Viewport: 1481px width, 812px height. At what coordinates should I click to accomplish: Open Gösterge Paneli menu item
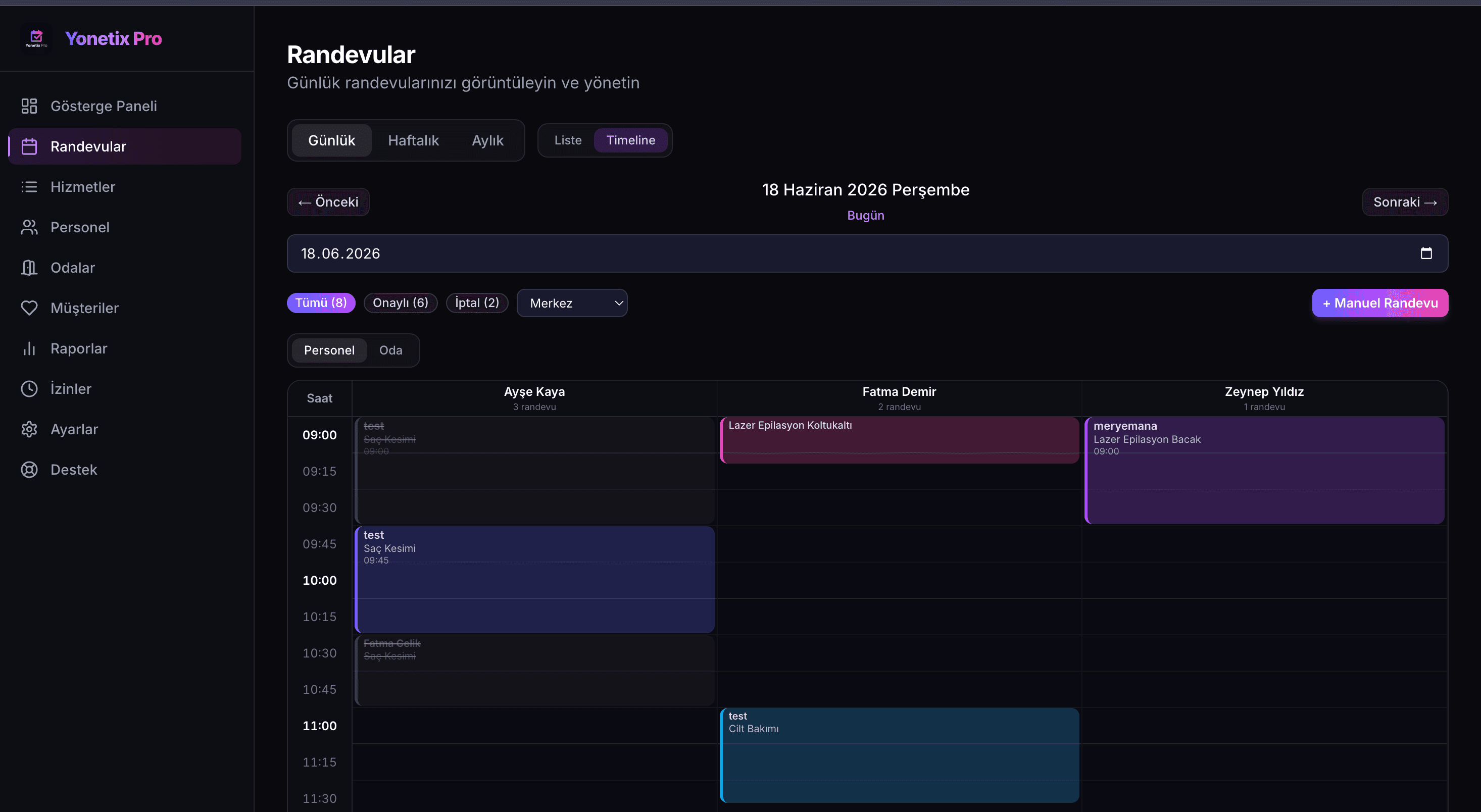point(125,106)
